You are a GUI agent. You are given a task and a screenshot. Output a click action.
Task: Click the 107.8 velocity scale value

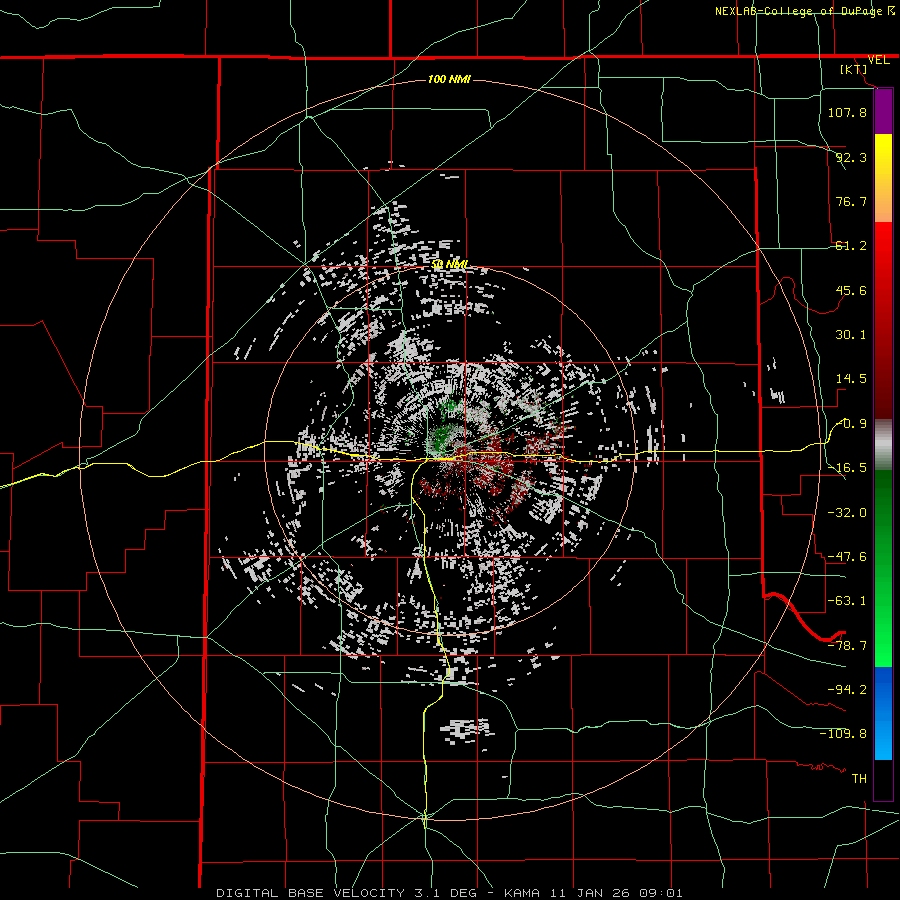coord(847,112)
